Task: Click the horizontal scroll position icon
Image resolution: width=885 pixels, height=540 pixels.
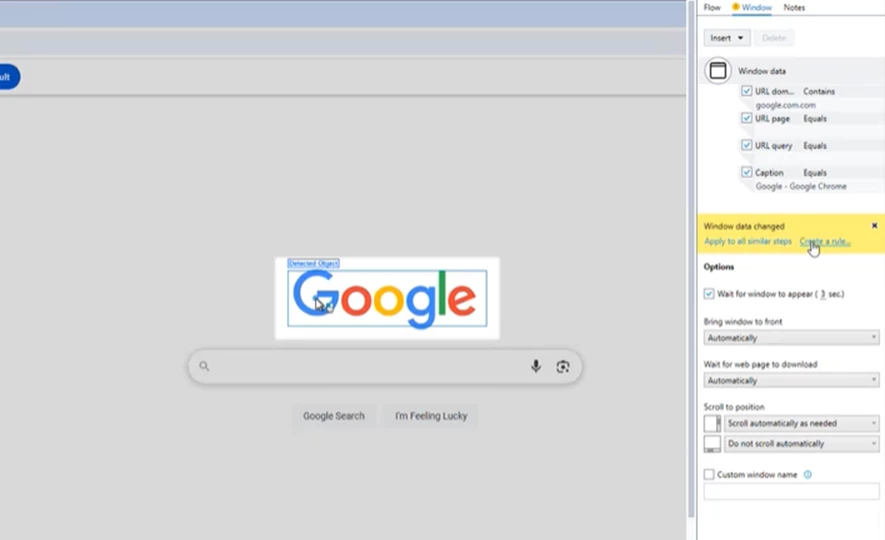Action: [x=712, y=444]
